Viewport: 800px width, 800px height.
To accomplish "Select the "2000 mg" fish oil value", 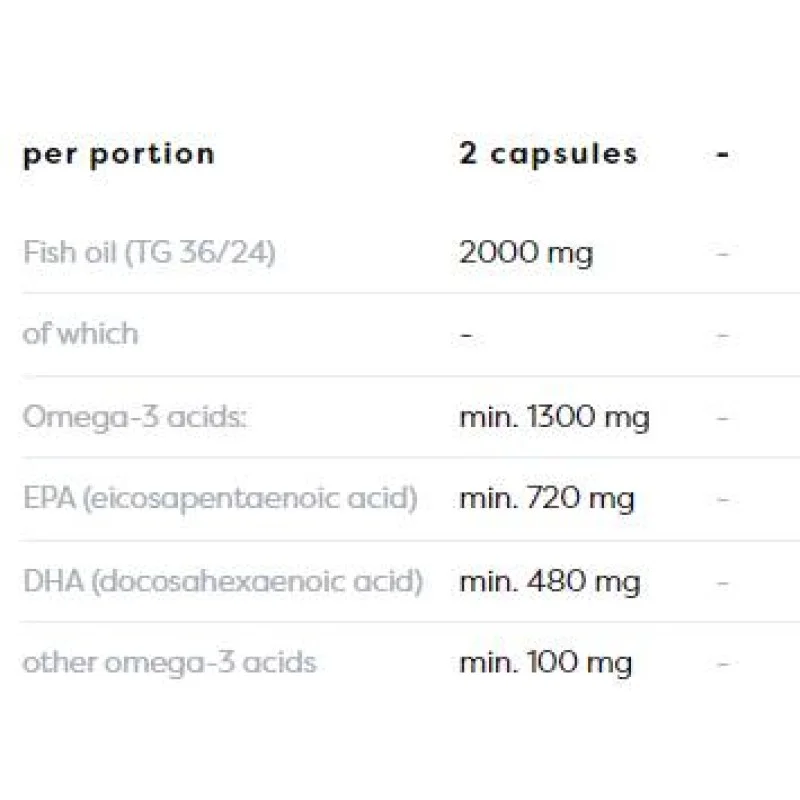I will (525, 252).
